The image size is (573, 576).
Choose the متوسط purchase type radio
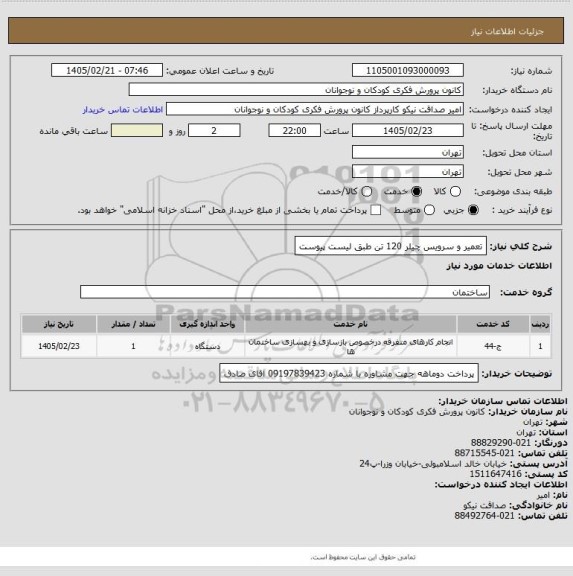(429, 210)
